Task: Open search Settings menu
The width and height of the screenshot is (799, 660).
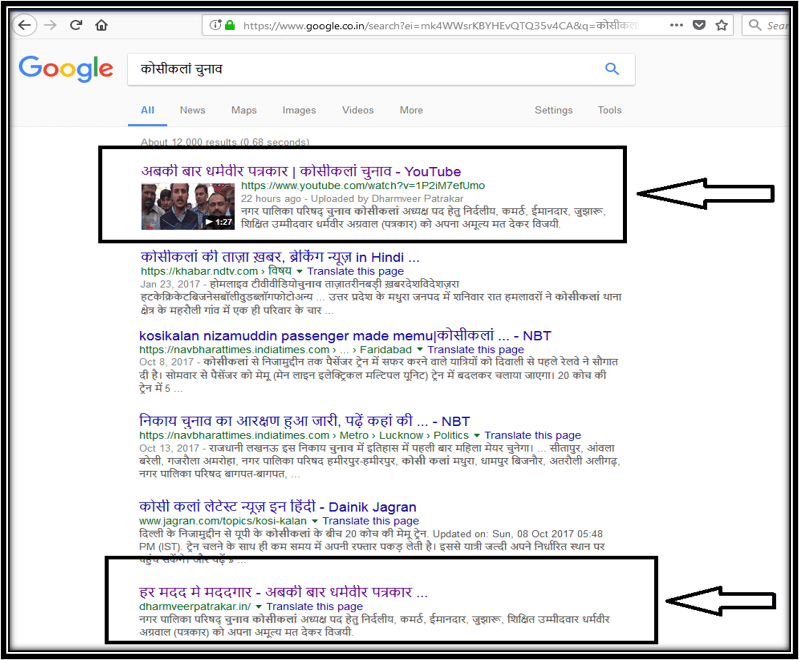Action: point(553,110)
